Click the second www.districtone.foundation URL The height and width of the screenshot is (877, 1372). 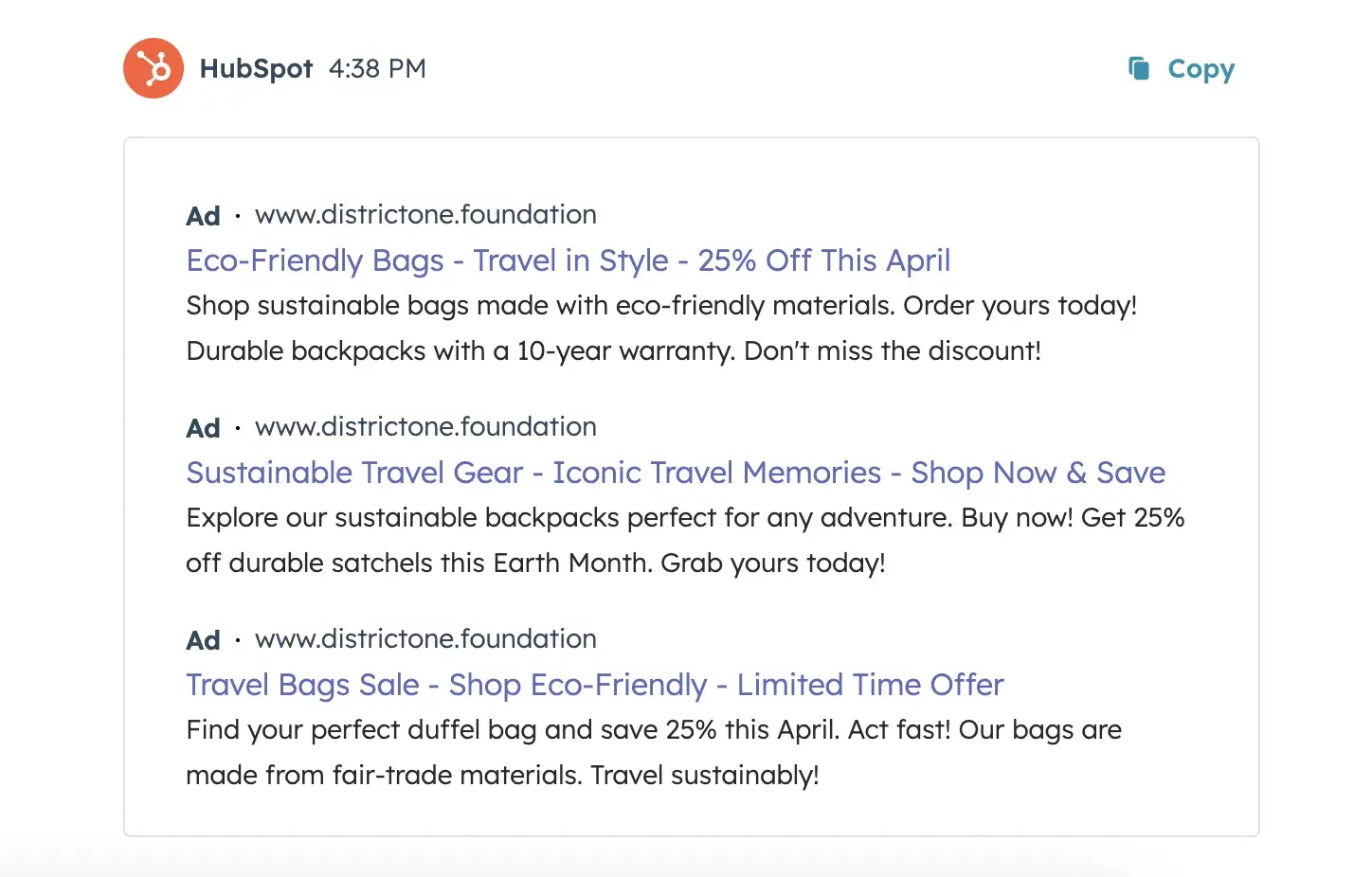424,426
